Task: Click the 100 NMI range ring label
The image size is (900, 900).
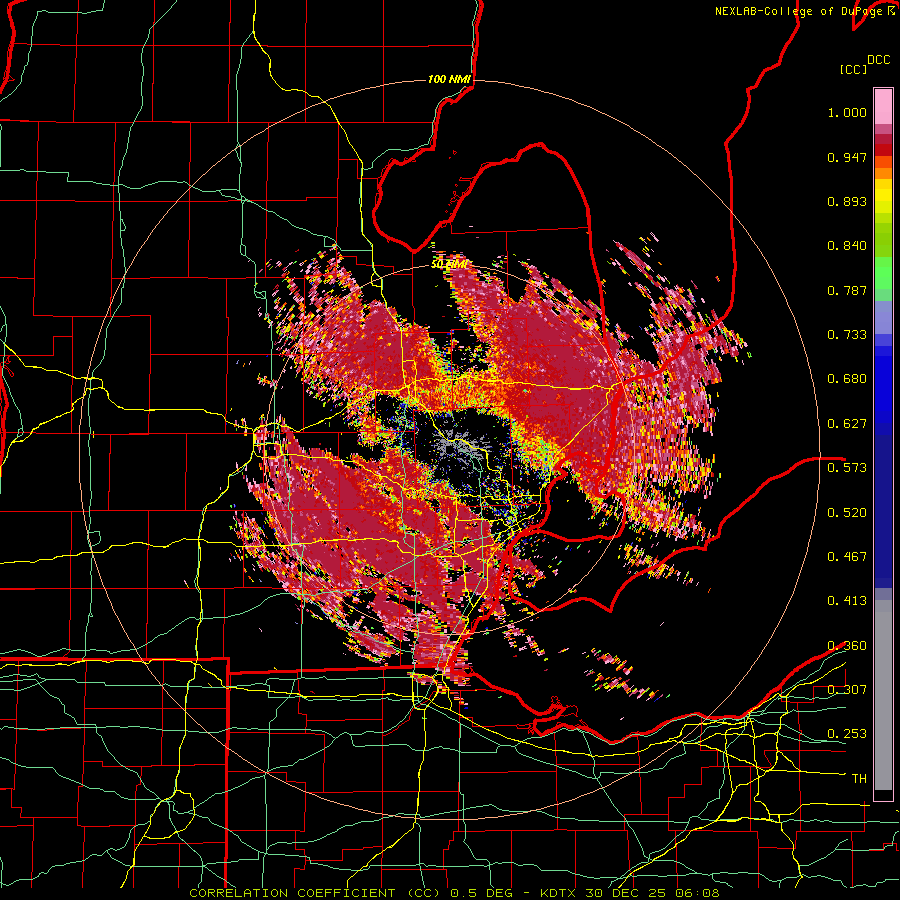Action: tap(449, 79)
